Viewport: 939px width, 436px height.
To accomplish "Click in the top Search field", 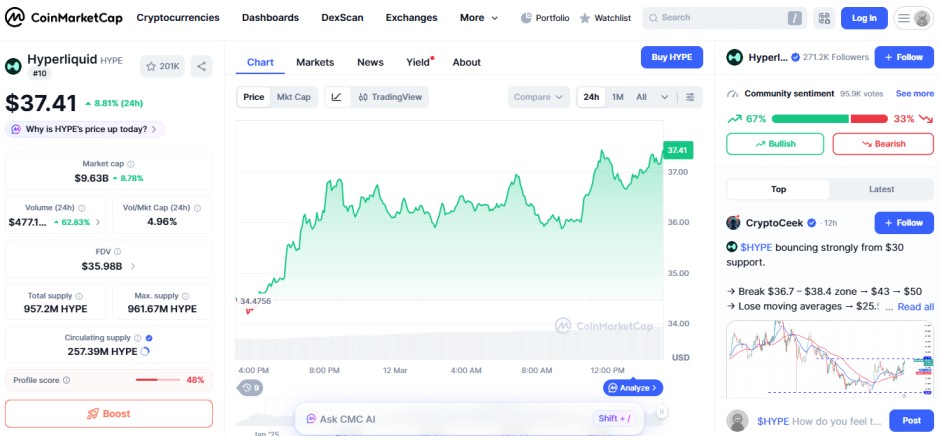I will coord(724,18).
